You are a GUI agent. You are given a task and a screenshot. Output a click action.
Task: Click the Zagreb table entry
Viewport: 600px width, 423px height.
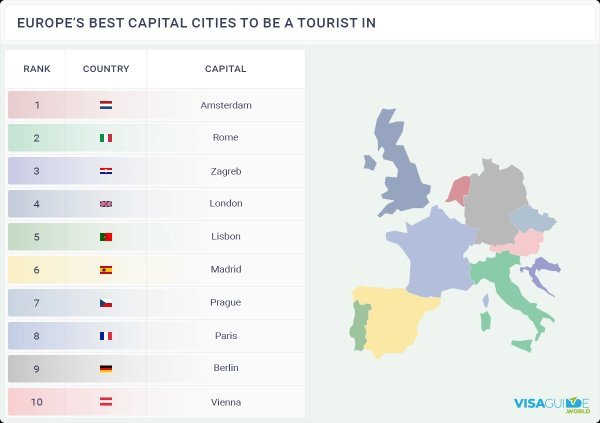[226, 171]
